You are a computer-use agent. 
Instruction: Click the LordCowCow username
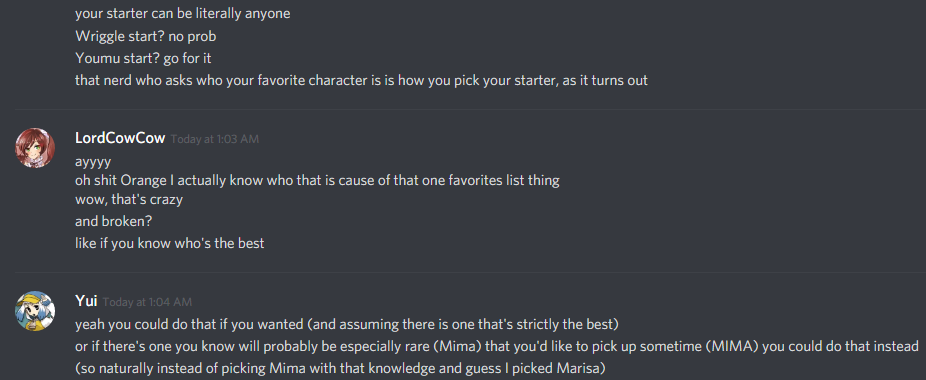point(120,138)
